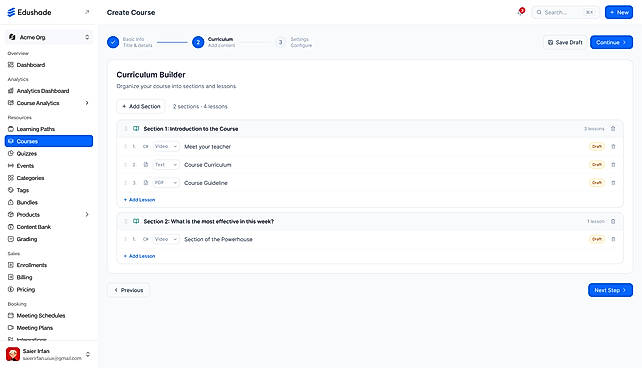Delete the Meet your teacher lesson

click(613, 147)
